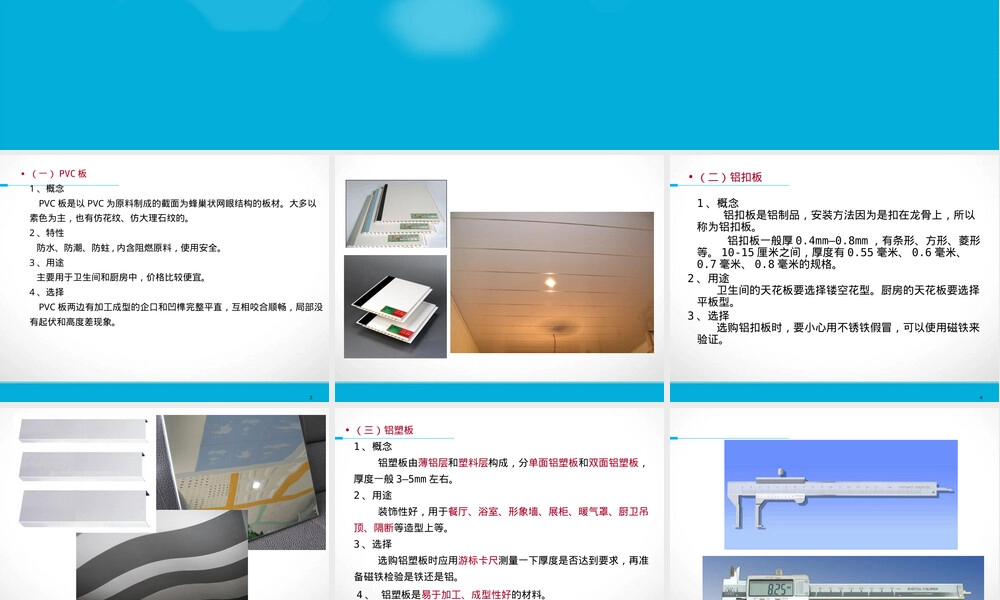Click the sky-patterned ceiling panel photo

(x=241, y=462)
